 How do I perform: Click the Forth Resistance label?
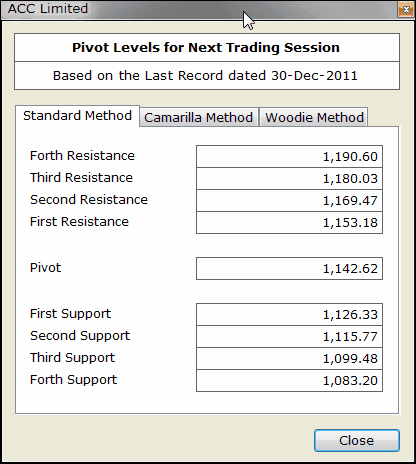[x=82, y=155]
